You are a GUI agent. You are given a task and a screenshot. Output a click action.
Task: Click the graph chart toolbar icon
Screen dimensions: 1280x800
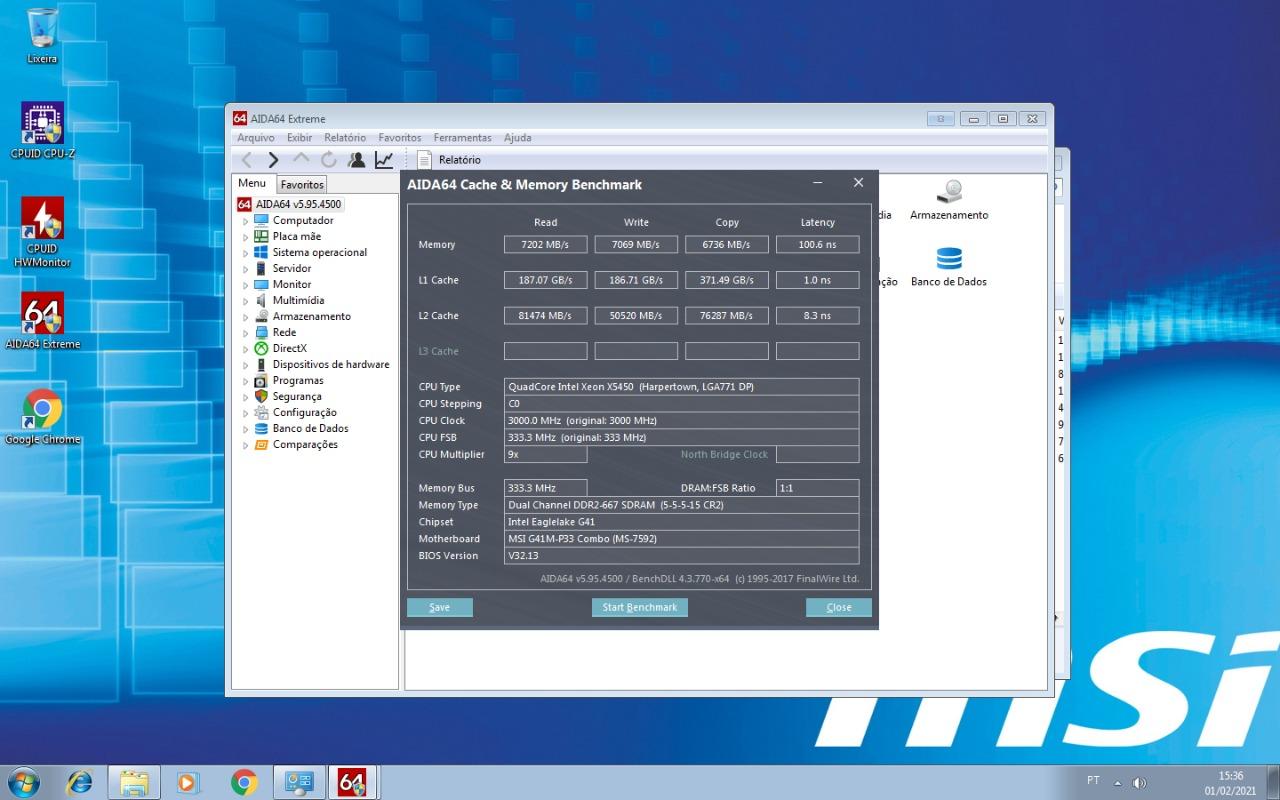(384, 160)
